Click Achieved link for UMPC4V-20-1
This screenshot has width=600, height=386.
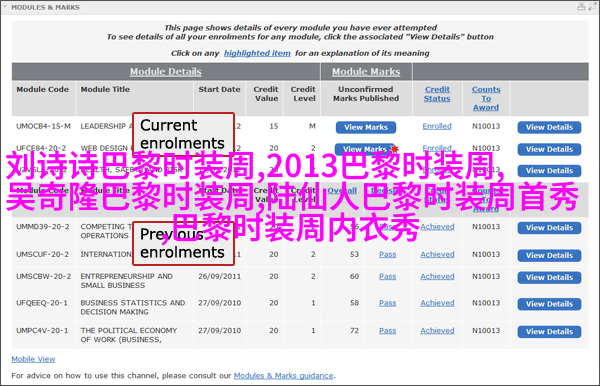pos(437,331)
